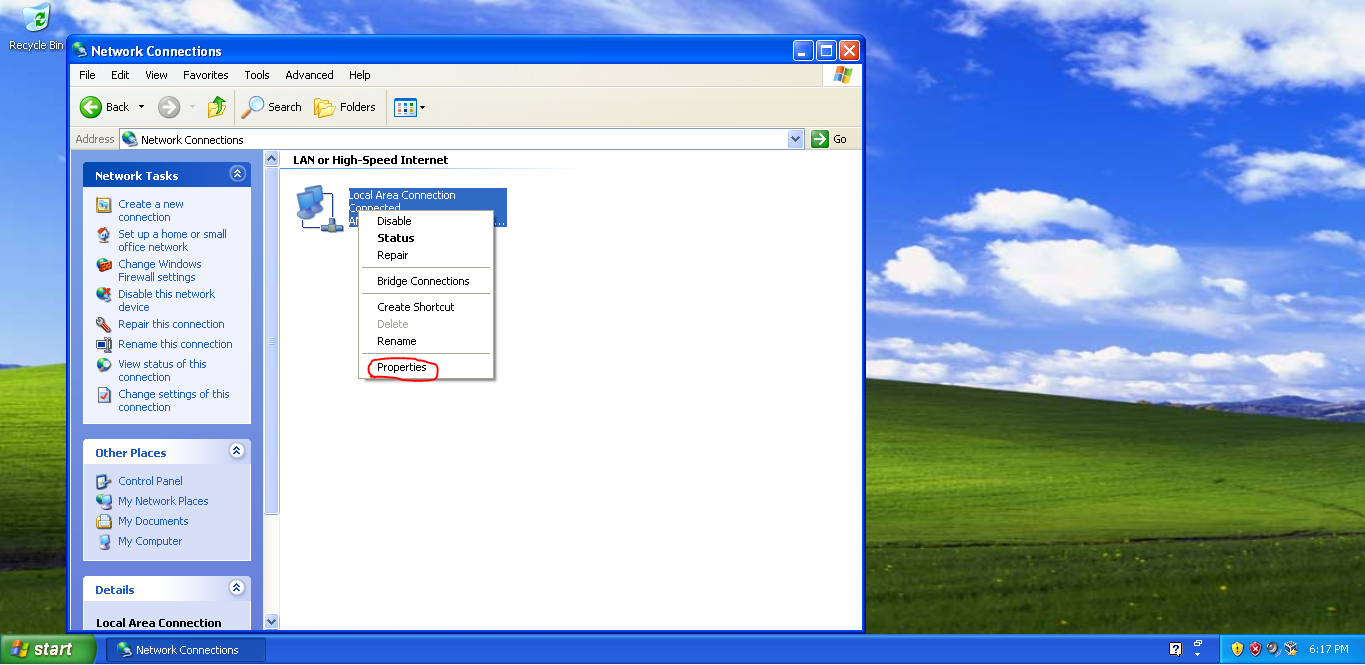Open VirtualBox icon from the system tray

[1290, 649]
